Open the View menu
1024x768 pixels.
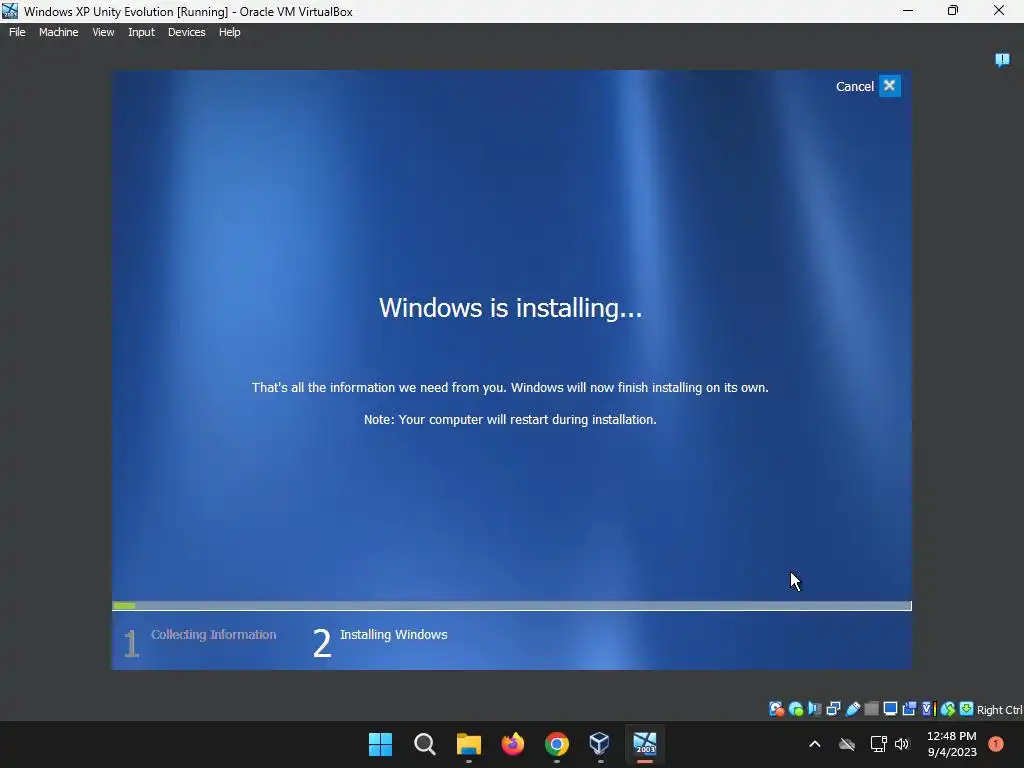pyautogui.click(x=103, y=32)
